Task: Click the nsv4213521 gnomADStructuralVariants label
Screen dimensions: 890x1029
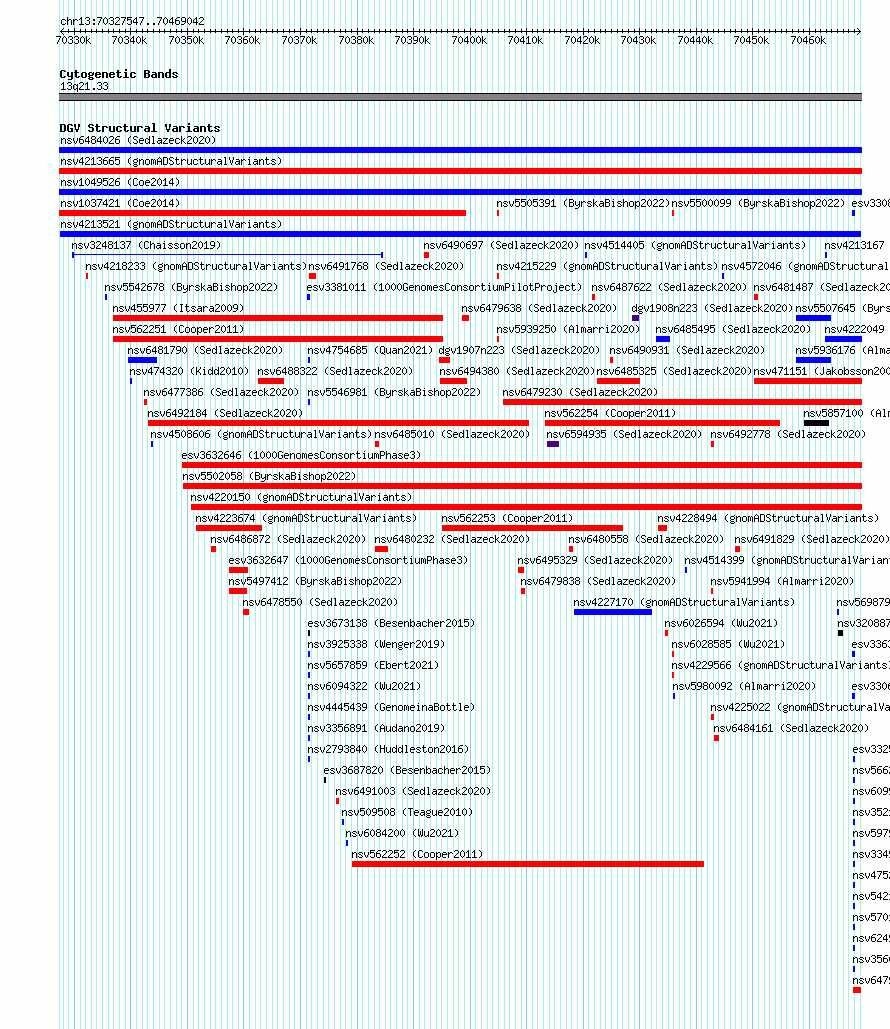Action: point(171,224)
